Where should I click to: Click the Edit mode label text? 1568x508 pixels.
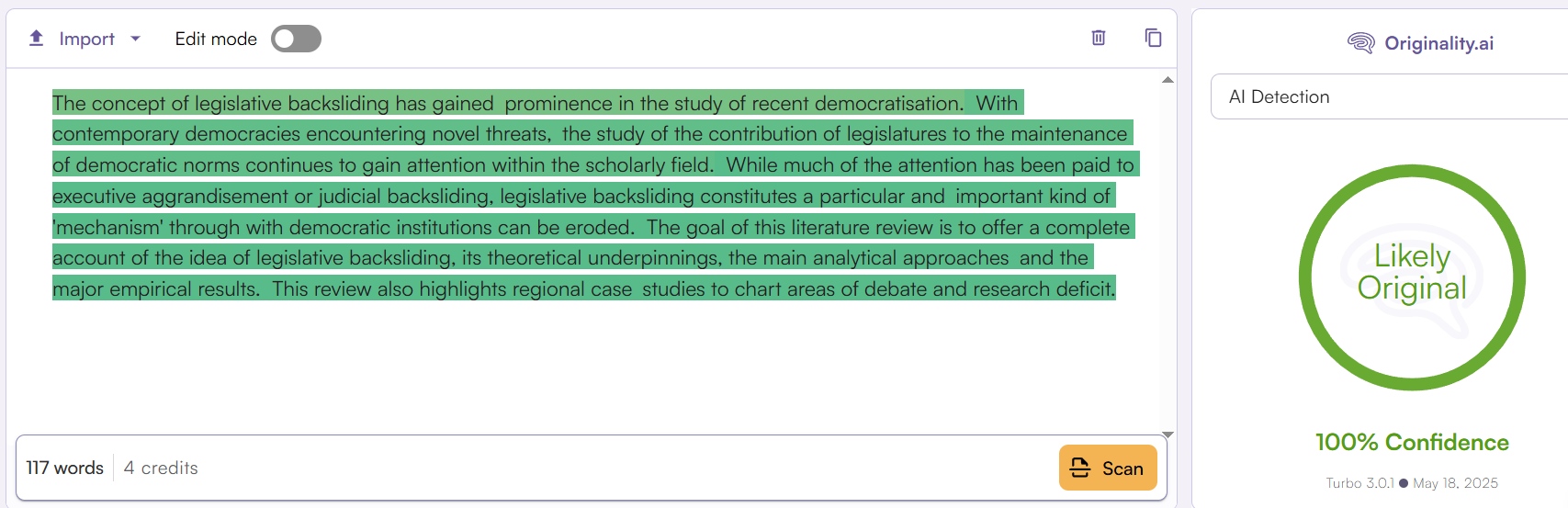tap(216, 39)
